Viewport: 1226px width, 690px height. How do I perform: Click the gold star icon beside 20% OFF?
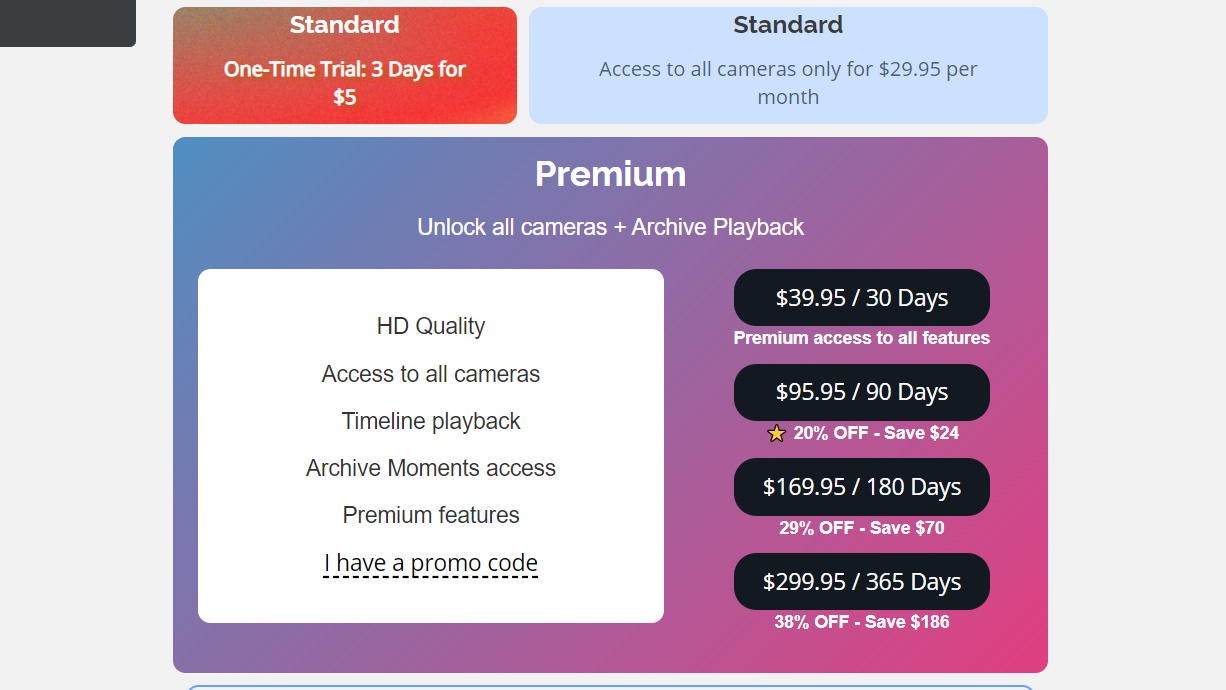click(x=777, y=434)
